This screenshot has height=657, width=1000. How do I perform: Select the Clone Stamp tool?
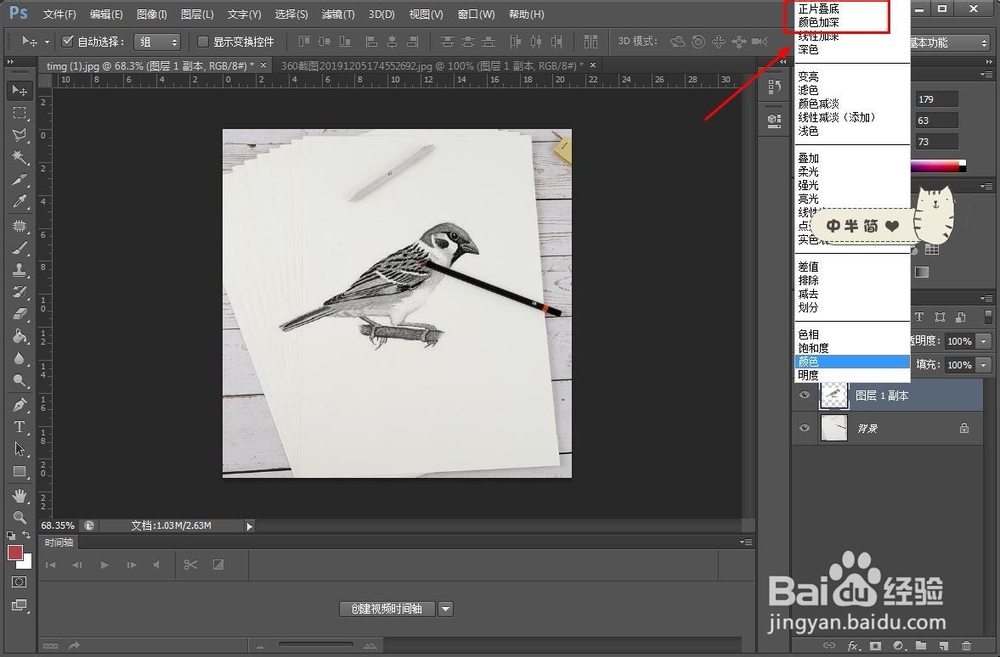point(19,270)
